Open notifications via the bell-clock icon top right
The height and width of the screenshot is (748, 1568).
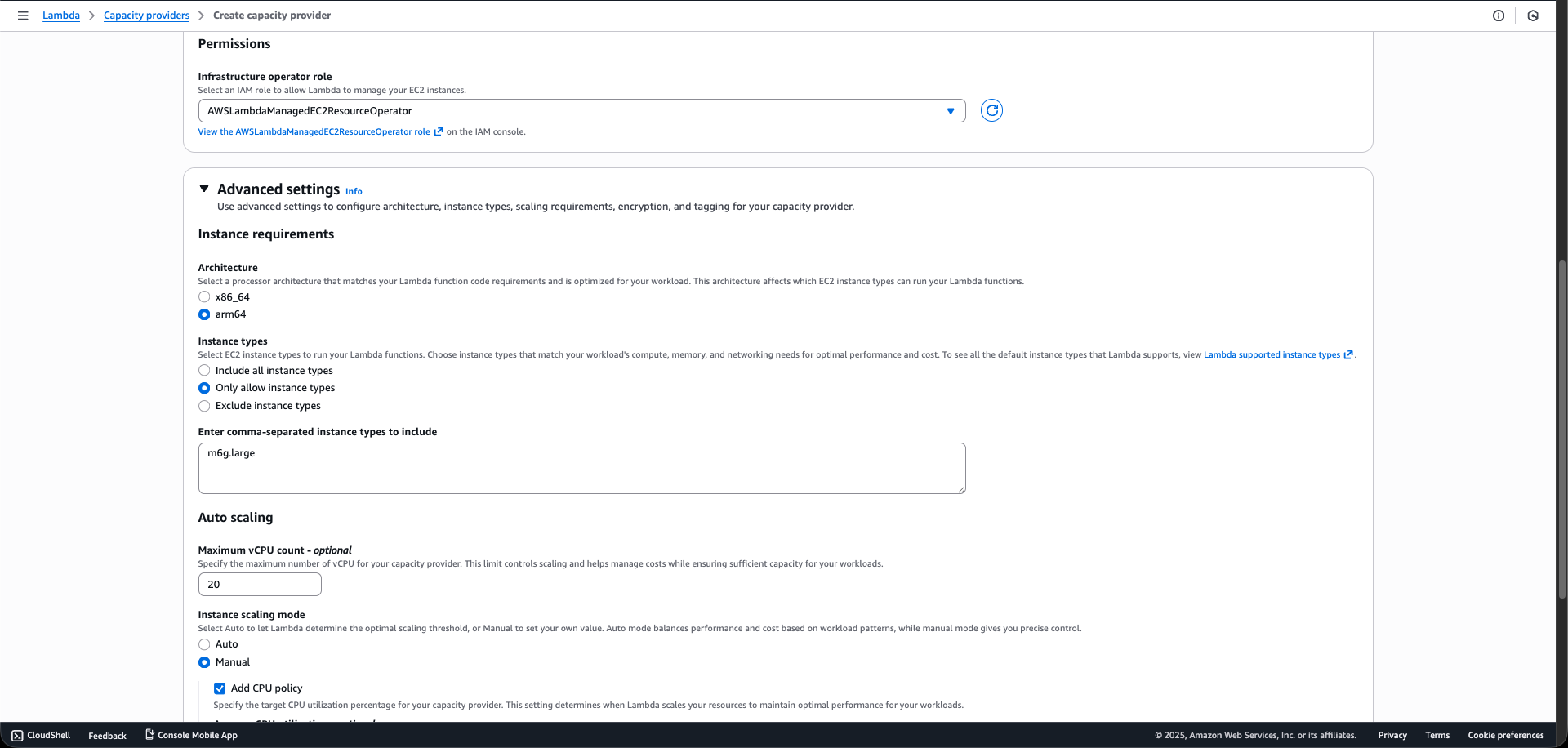1533,16
